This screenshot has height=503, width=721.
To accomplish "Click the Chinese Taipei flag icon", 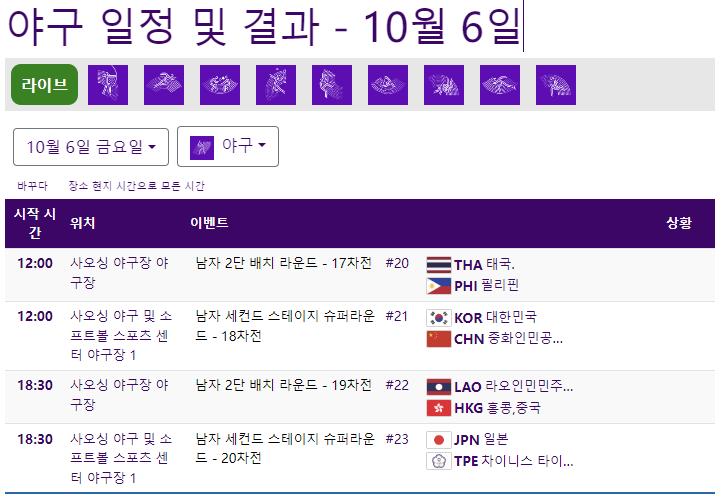I will pyautogui.click(x=439, y=461).
